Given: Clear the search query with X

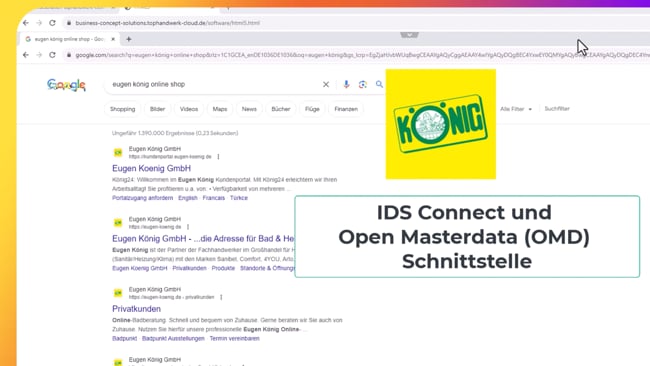Looking at the screenshot, I should [x=326, y=84].
